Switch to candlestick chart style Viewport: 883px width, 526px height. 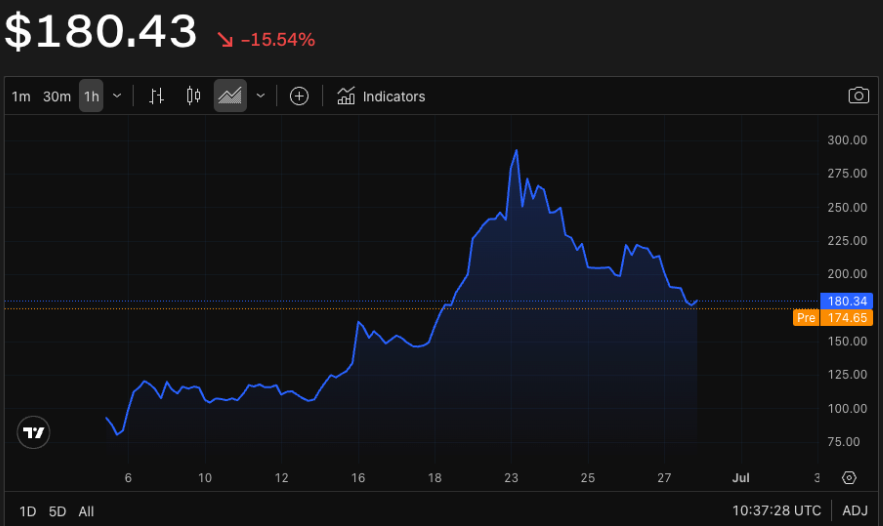[194, 96]
